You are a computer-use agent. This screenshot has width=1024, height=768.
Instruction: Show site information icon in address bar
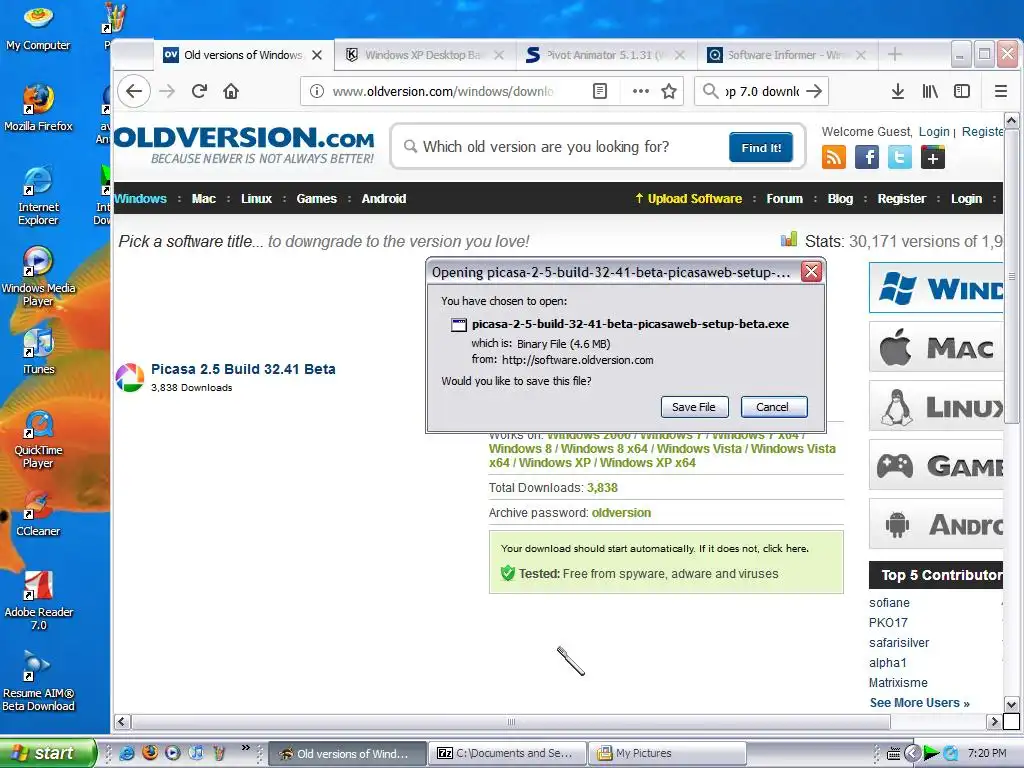pos(317,91)
